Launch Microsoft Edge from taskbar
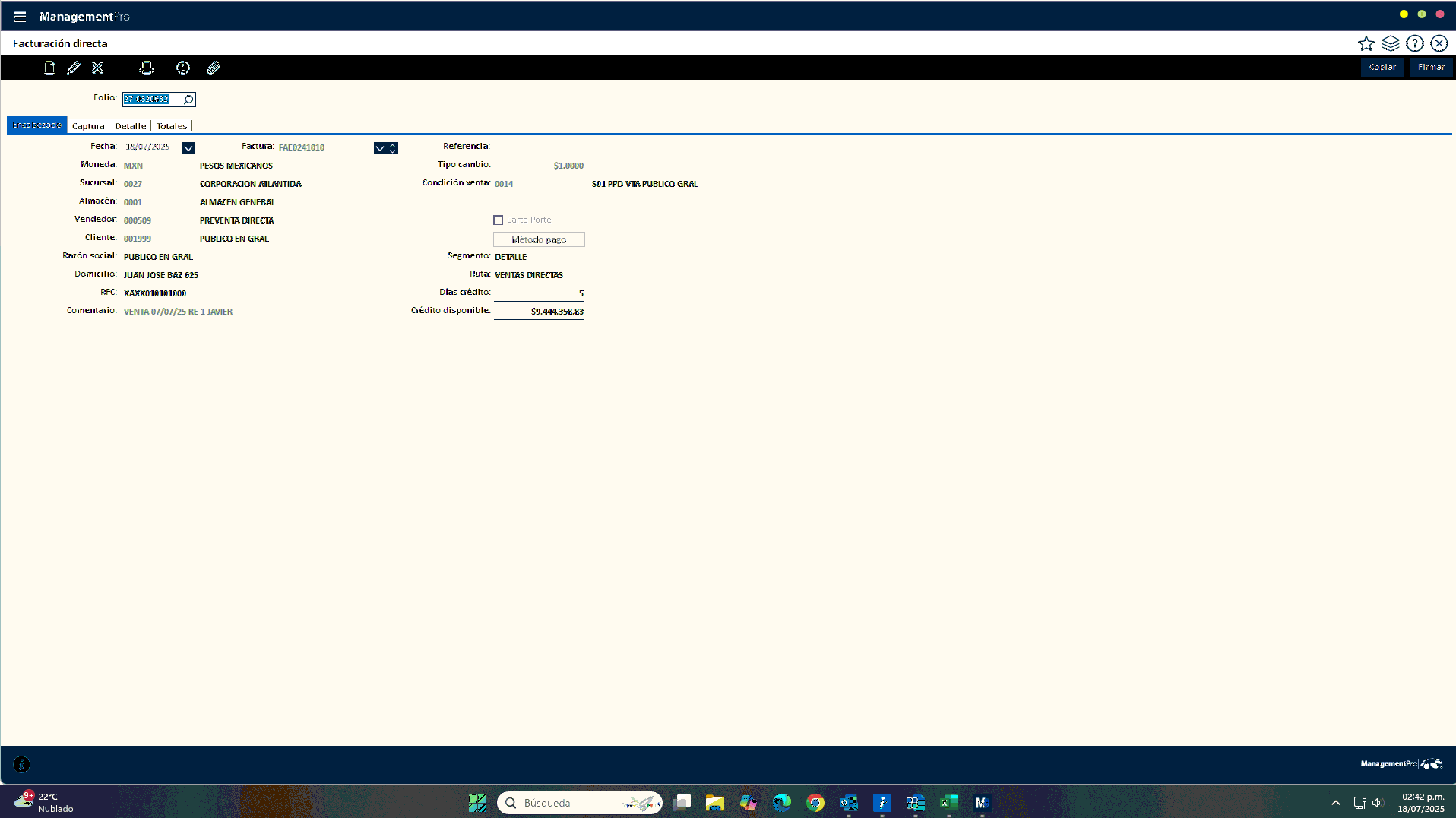The width and height of the screenshot is (1456, 818). tap(782, 803)
